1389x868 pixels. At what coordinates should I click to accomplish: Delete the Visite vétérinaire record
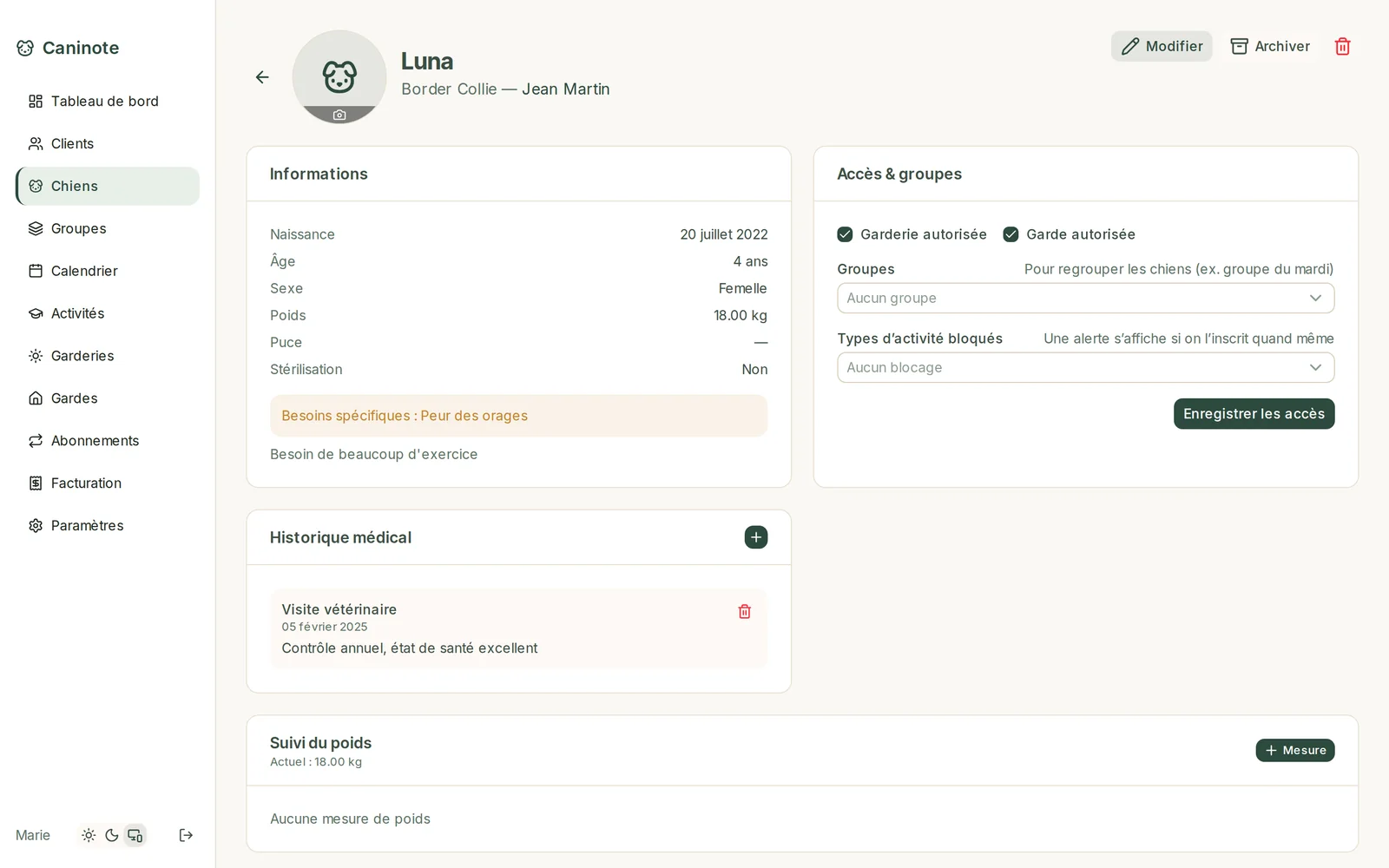tap(744, 612)
